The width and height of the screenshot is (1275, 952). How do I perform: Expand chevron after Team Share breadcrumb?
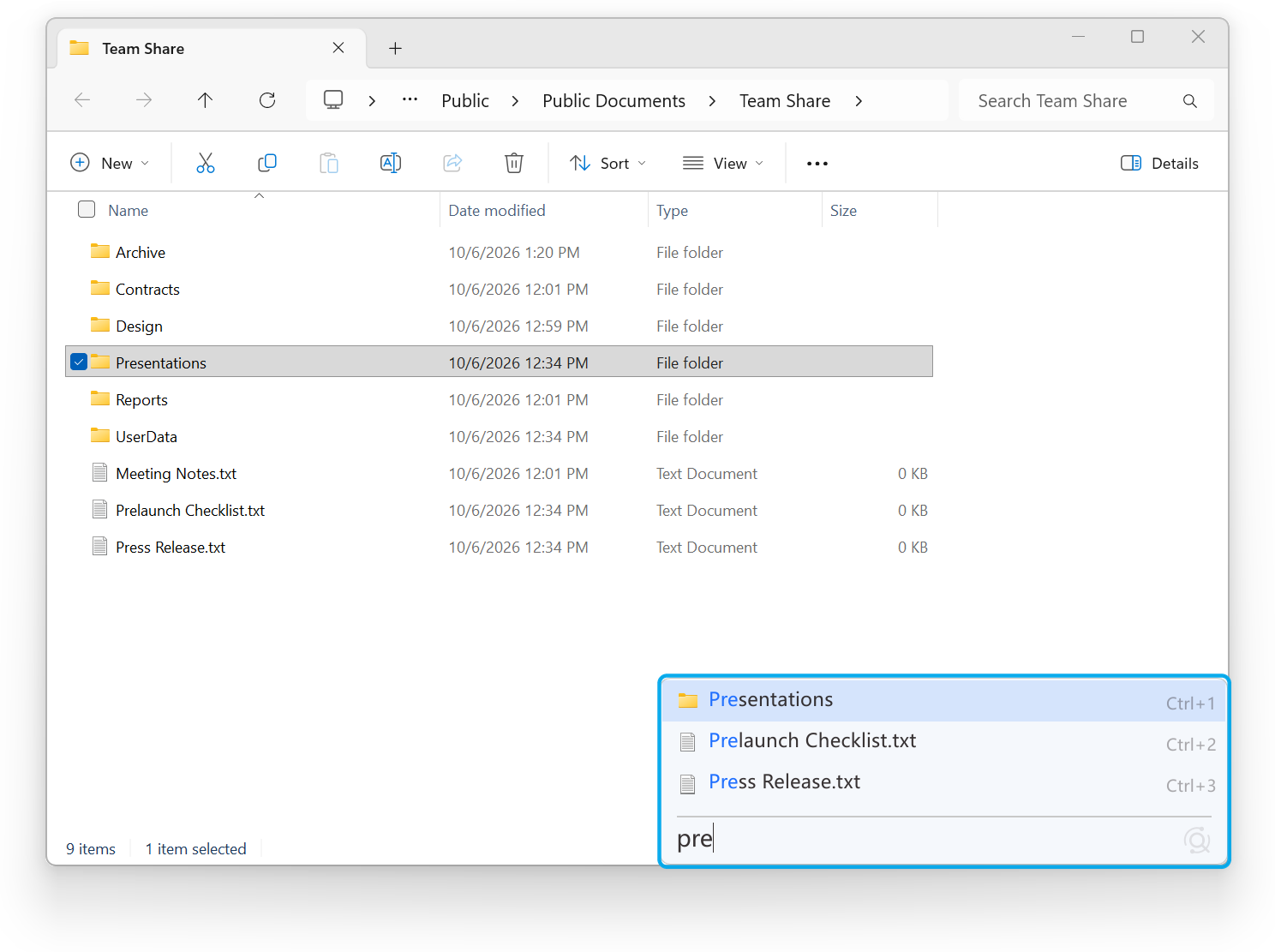859,101
